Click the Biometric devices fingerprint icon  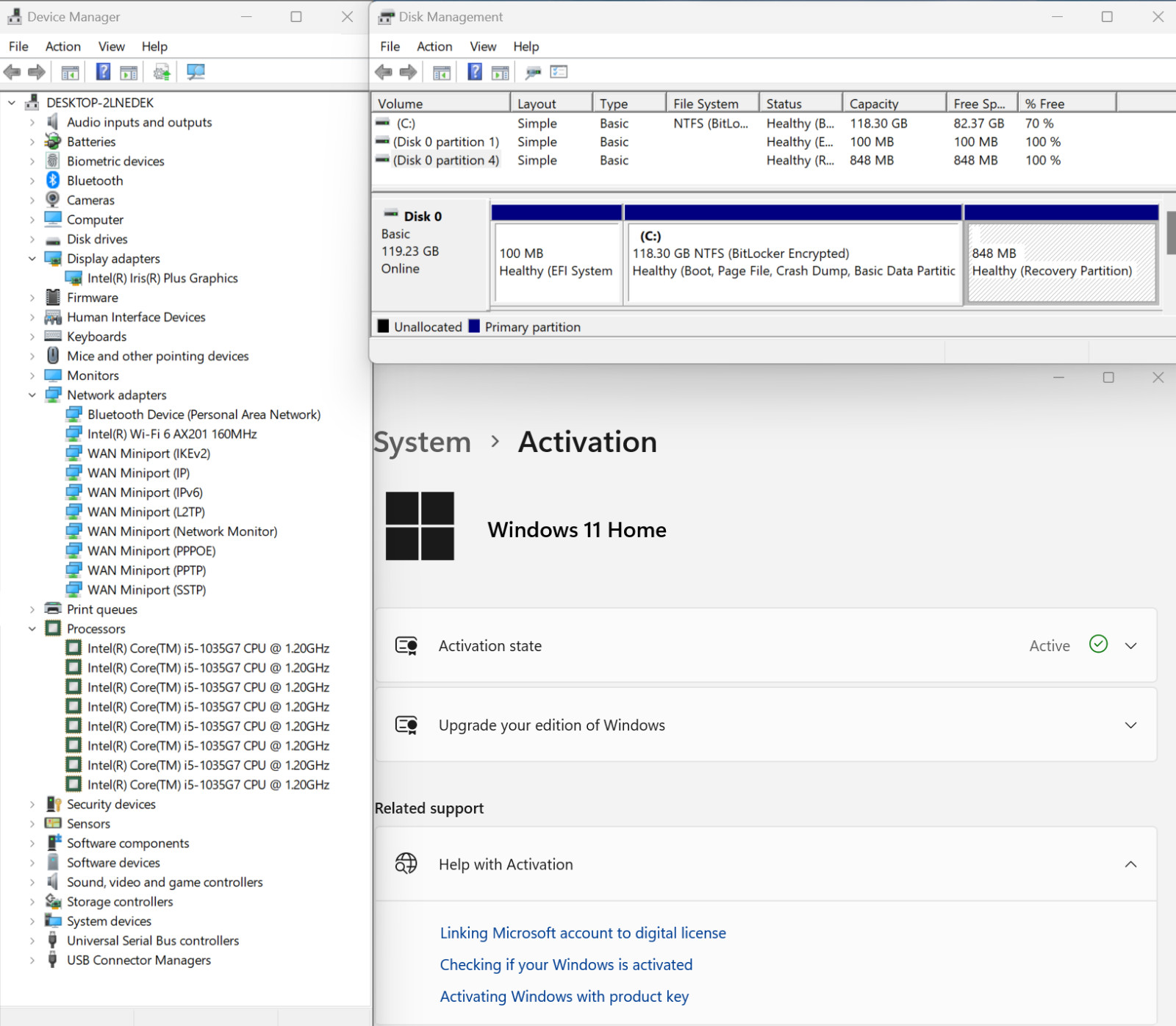coord(53,161)
